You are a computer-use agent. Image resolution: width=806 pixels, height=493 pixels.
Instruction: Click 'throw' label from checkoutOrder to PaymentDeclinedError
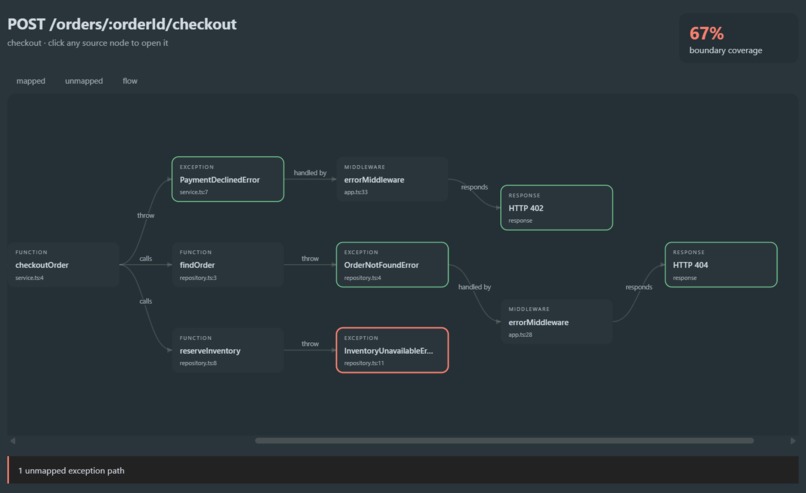point(145,215)
